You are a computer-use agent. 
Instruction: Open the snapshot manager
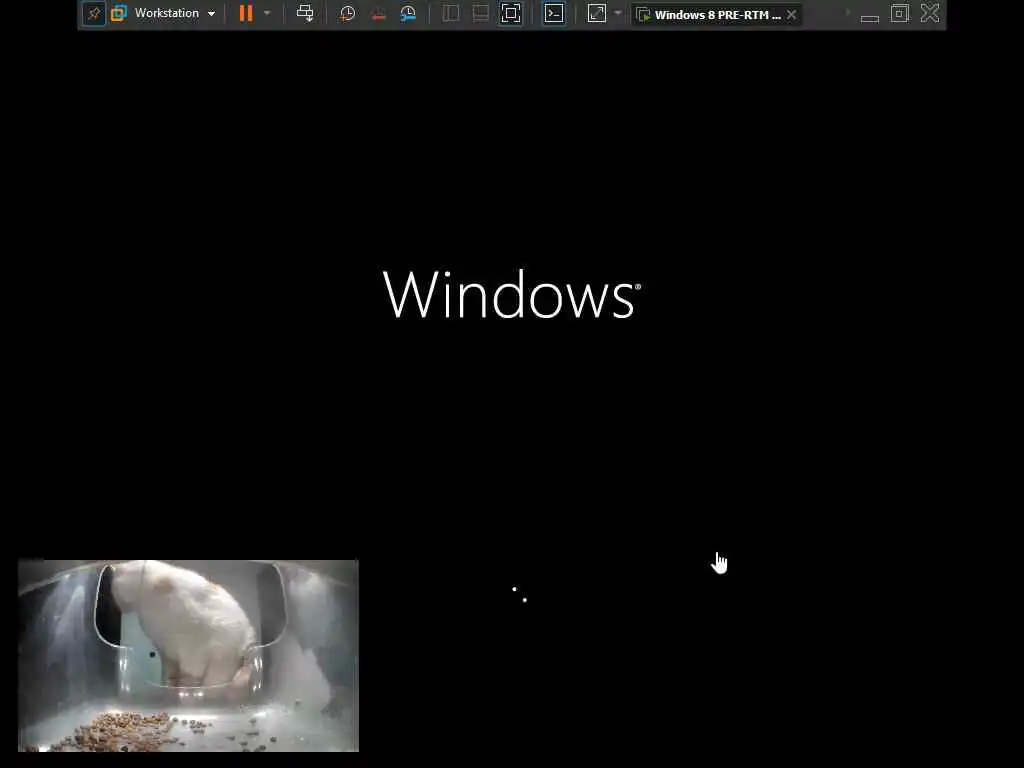(x=408, y=14)
